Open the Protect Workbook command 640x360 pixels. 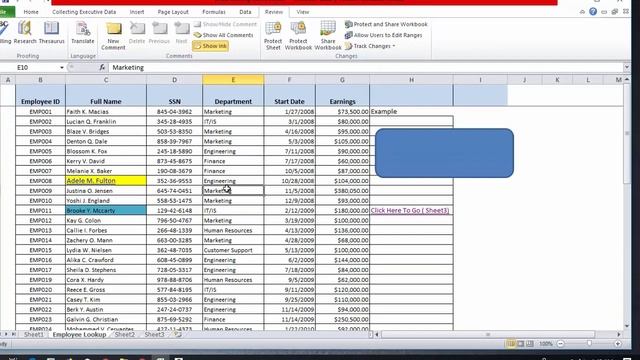[298, 36]
